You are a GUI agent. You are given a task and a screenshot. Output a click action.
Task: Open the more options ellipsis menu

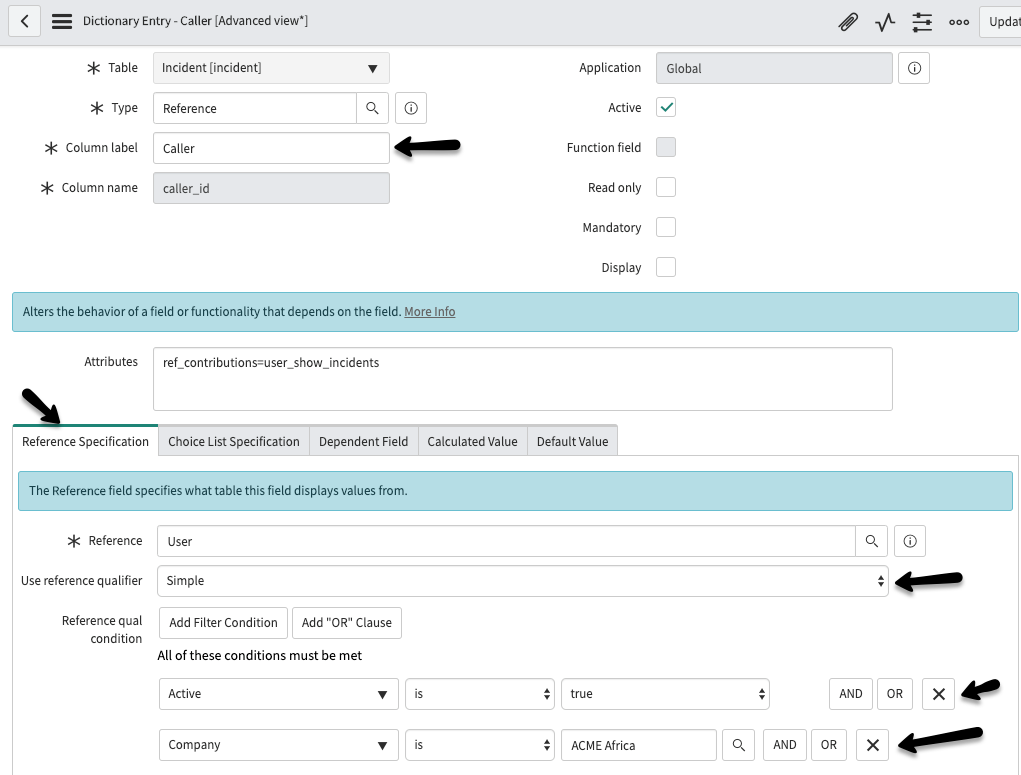click(x=958, y=21)
